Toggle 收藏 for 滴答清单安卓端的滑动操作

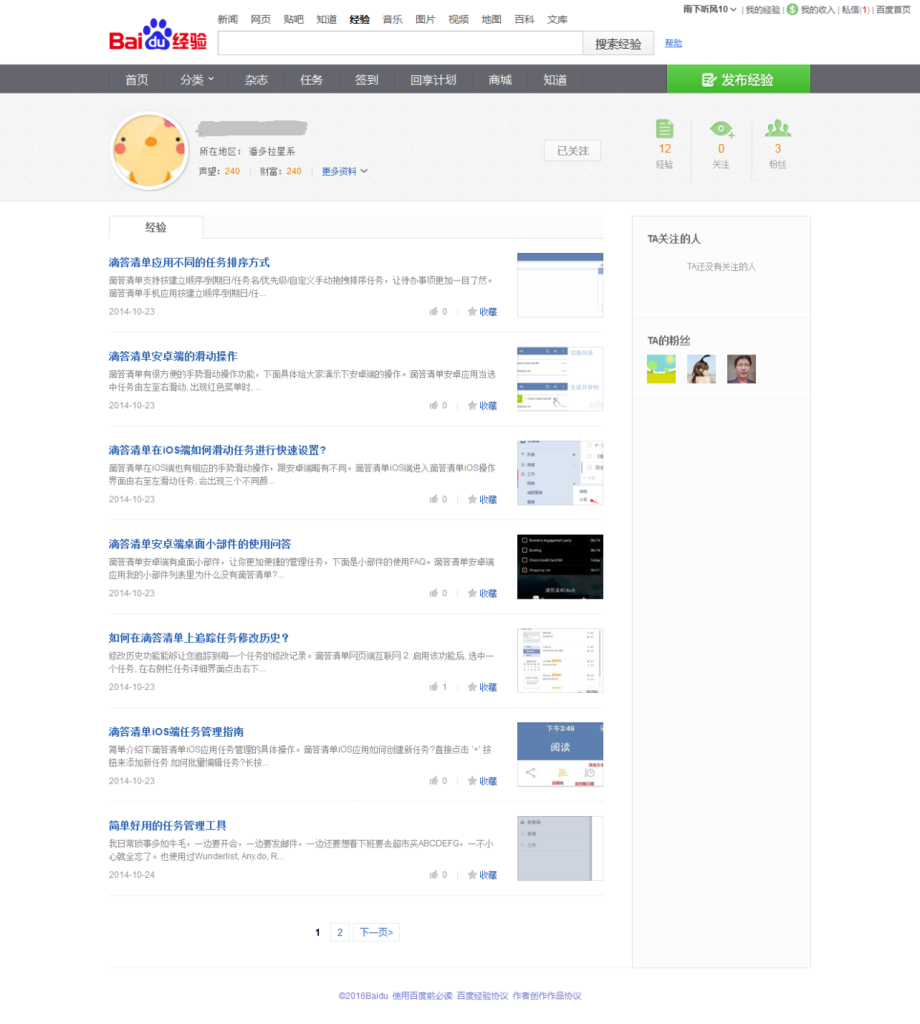point(483,406)
